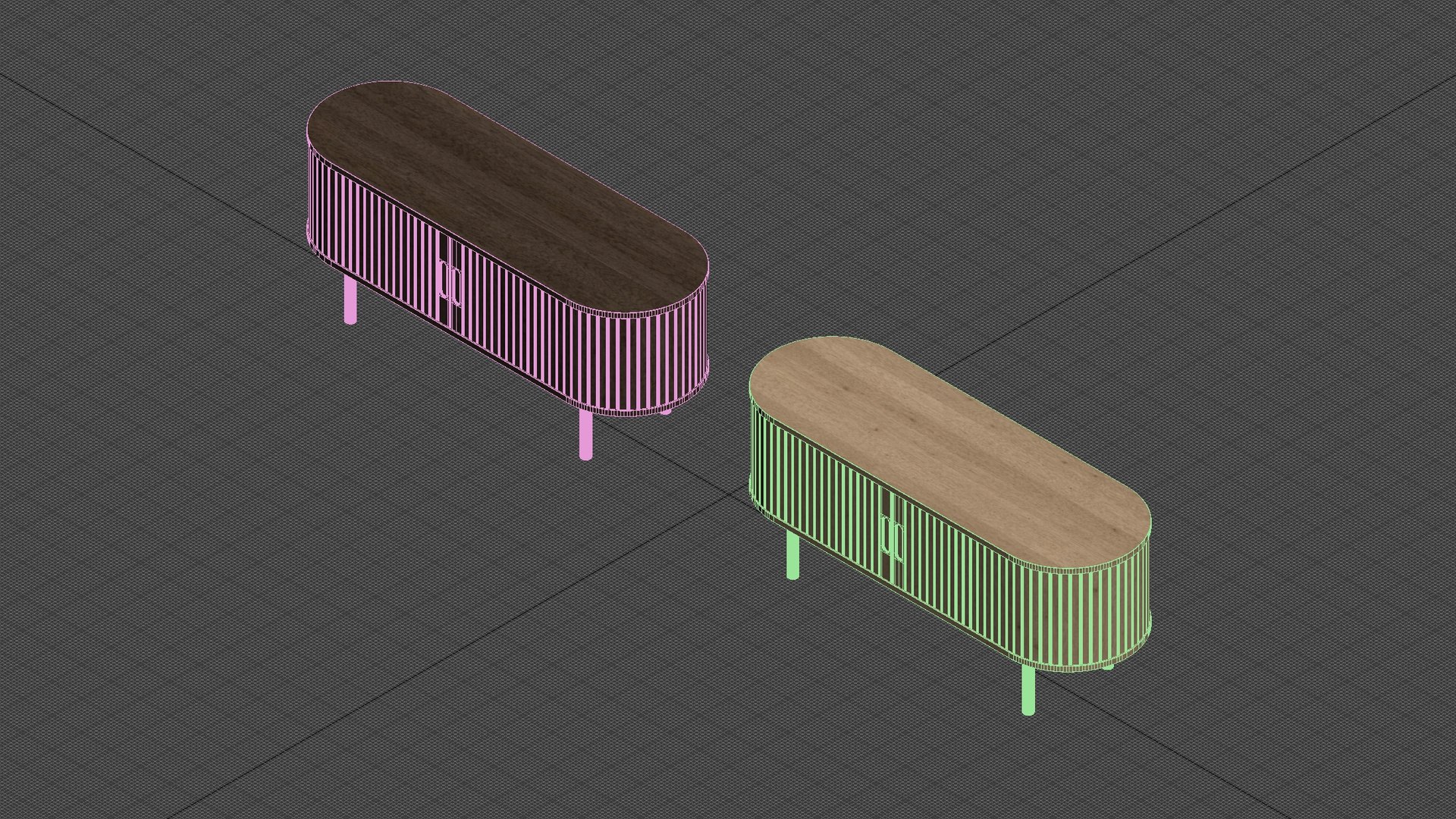Pick the long green leg under the sideboard's right end
This screenshot has width=1456, height=819.
point(1028,690)
